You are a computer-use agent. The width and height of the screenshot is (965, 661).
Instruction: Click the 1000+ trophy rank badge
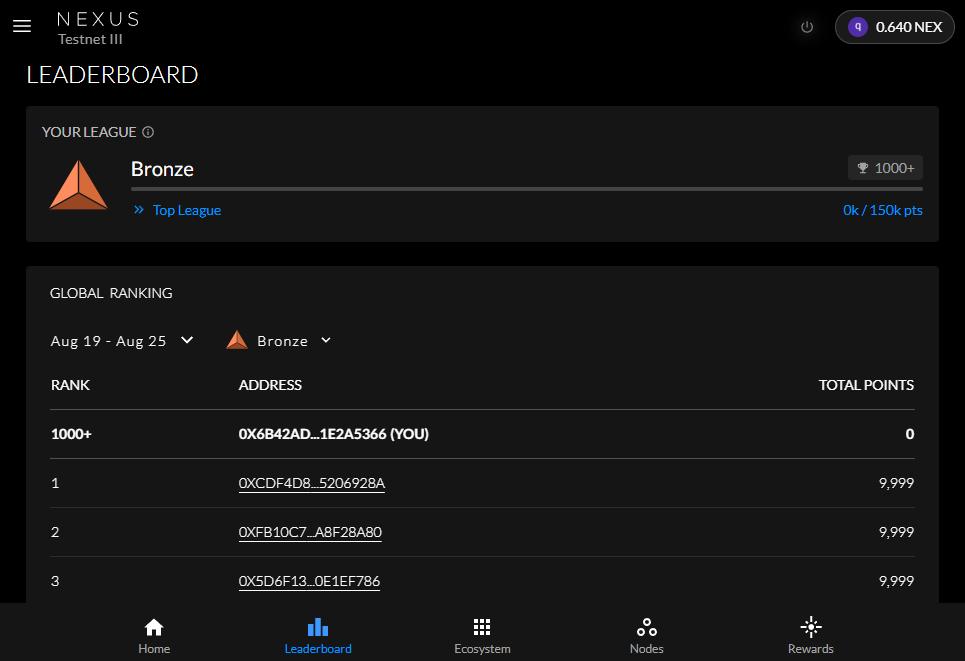(x=885, y=168)
